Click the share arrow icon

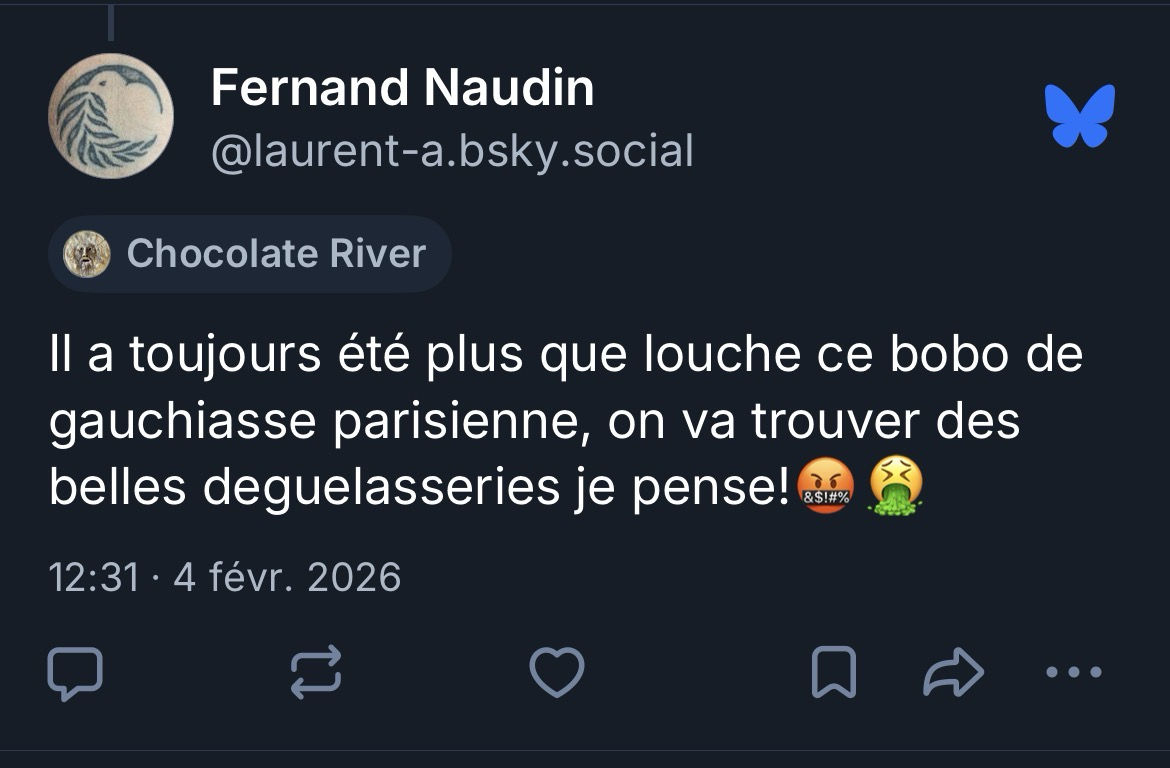[x=953, y=672]
